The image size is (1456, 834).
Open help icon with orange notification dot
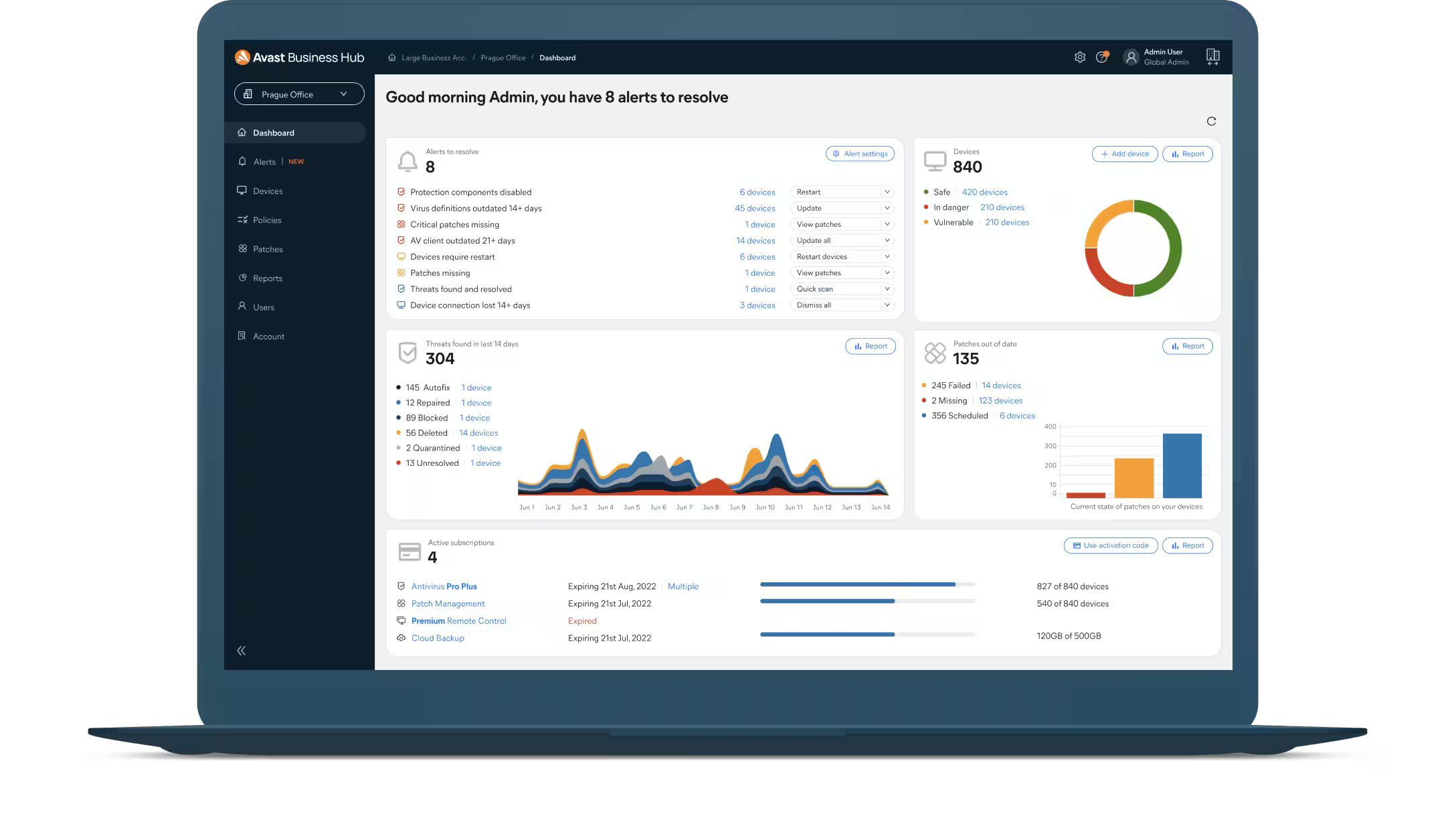tap(1101, 58)
